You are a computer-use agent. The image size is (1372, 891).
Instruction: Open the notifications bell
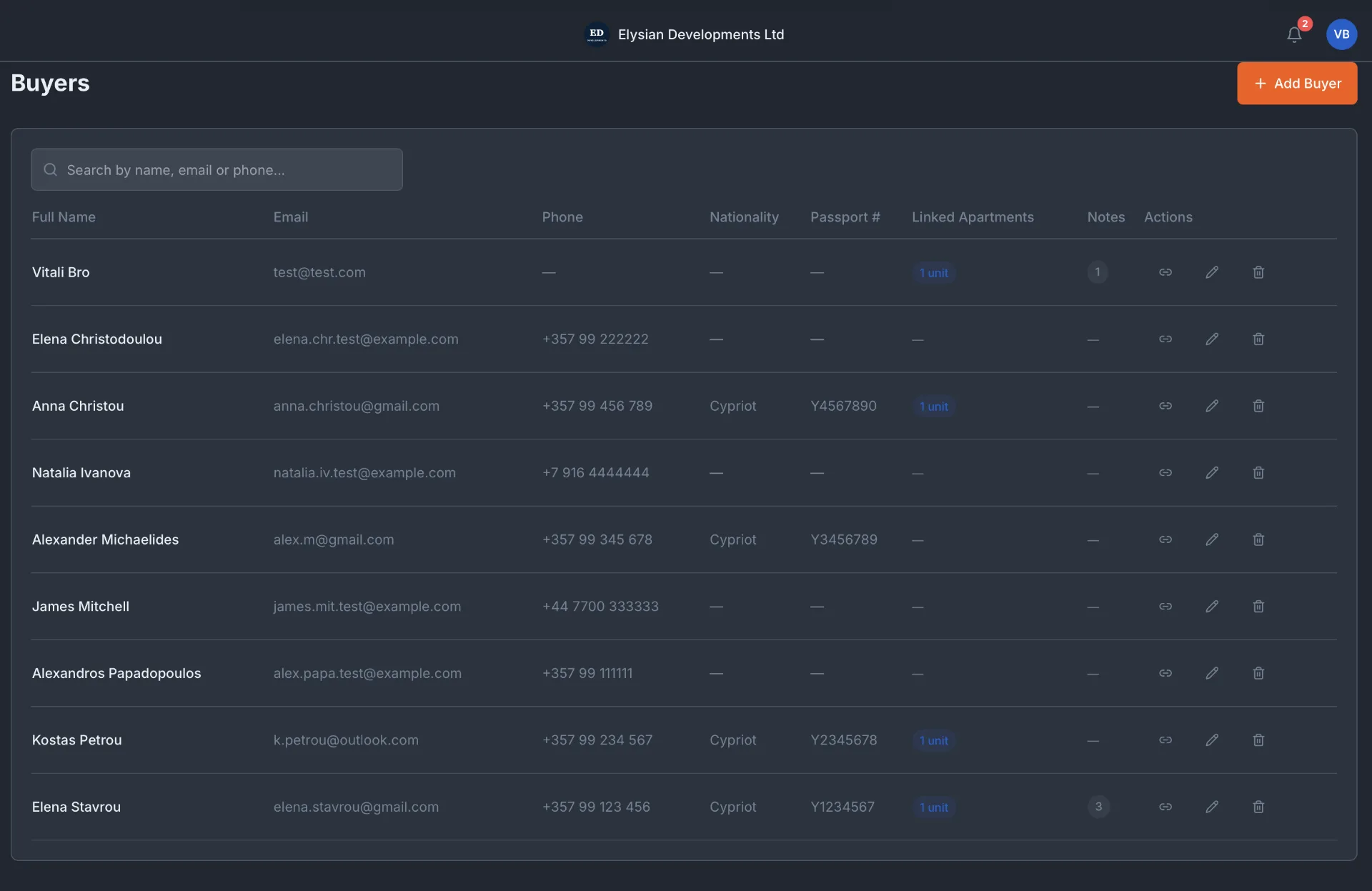click(x=1294, y=34)
